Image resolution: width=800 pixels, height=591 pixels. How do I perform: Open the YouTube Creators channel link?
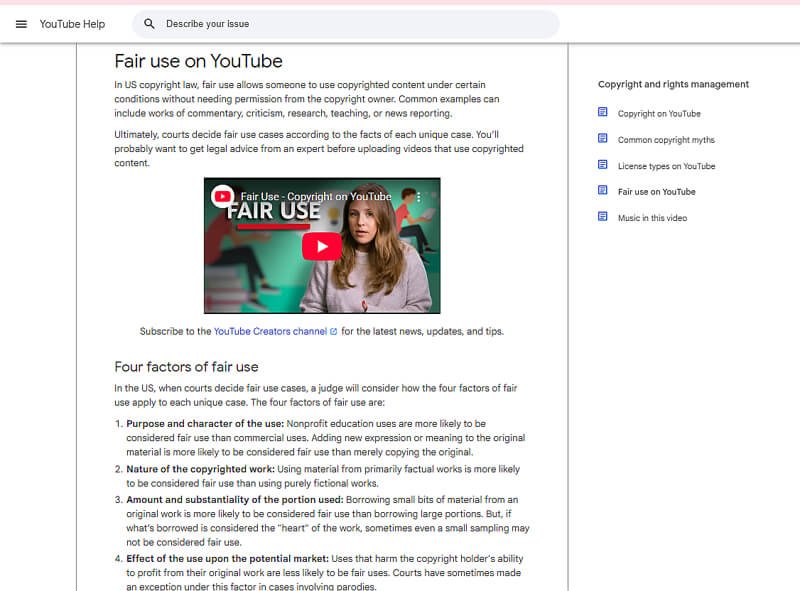(x=270, y=331)
